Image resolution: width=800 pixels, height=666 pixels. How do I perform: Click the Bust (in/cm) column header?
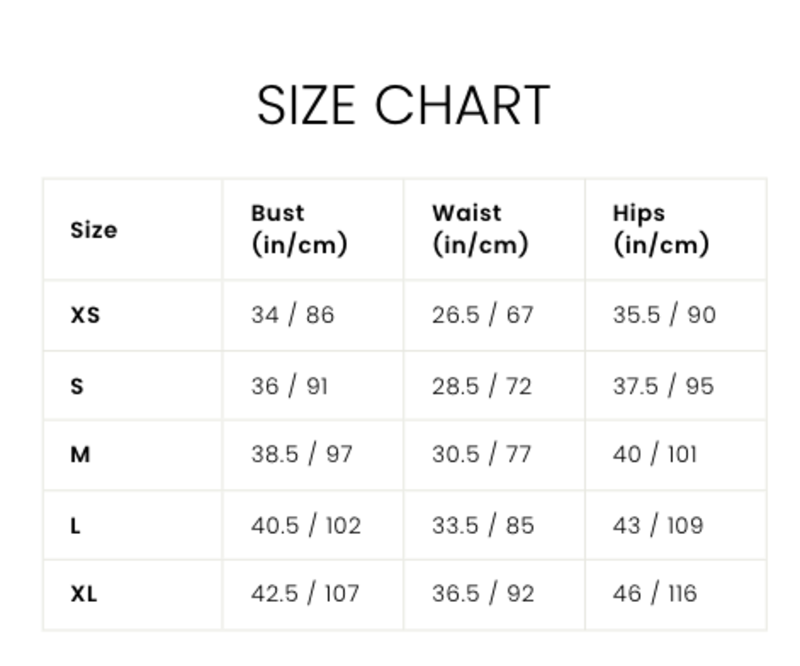click(x=298, y=229)
